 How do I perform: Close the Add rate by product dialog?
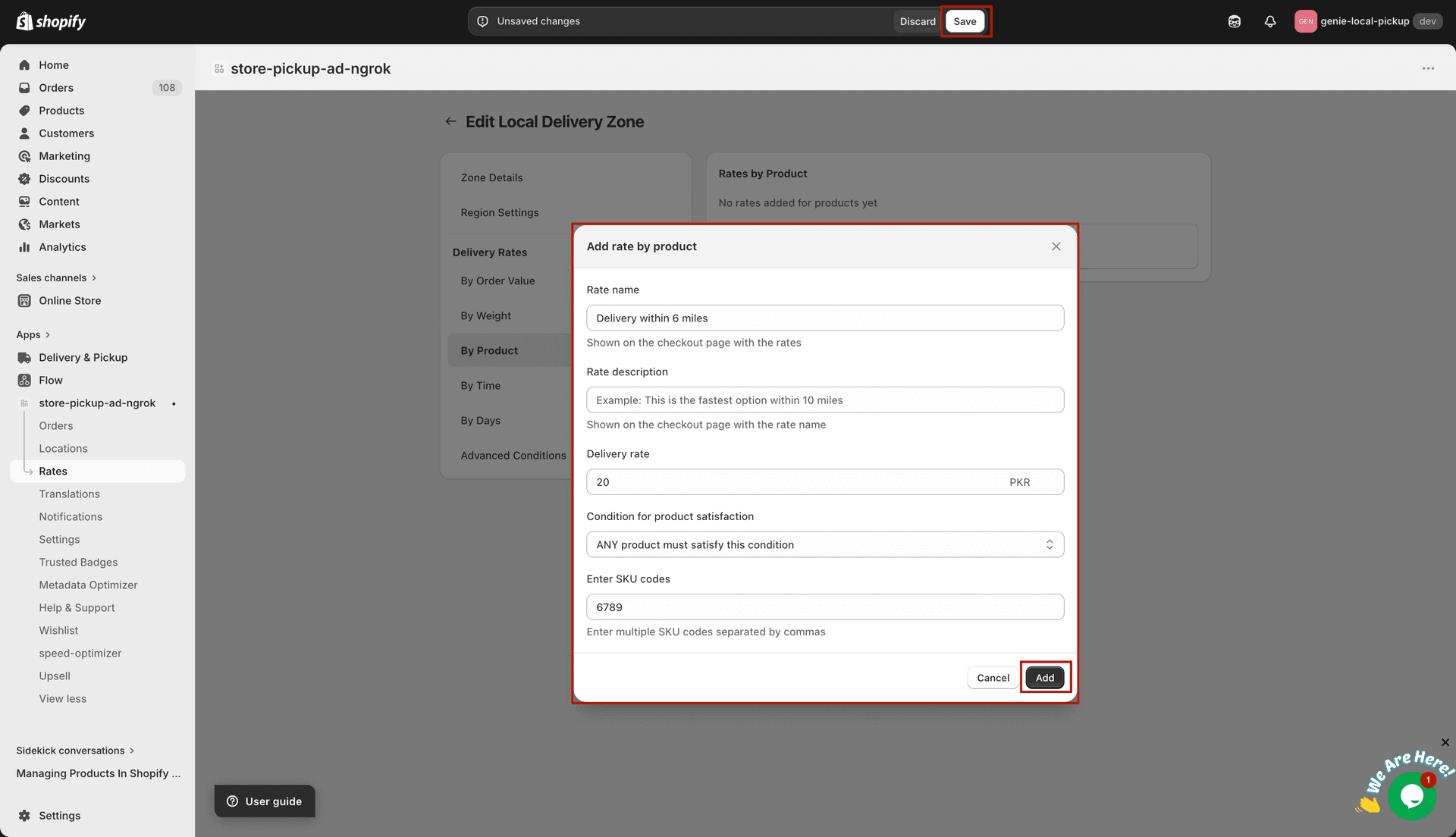click(x=1056, y=246)
